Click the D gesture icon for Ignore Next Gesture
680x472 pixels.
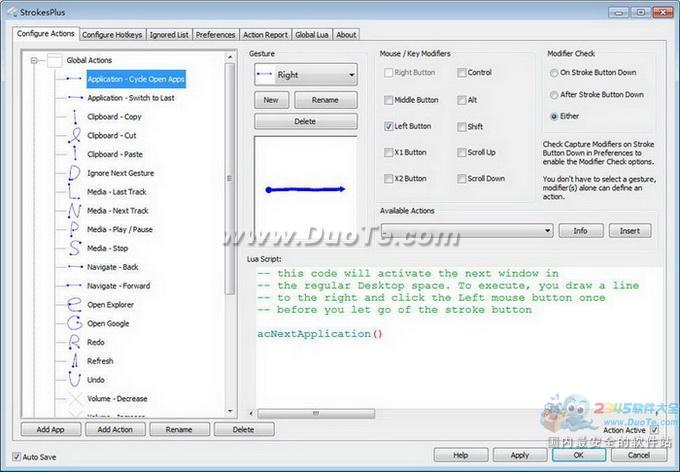coord(74,173)
